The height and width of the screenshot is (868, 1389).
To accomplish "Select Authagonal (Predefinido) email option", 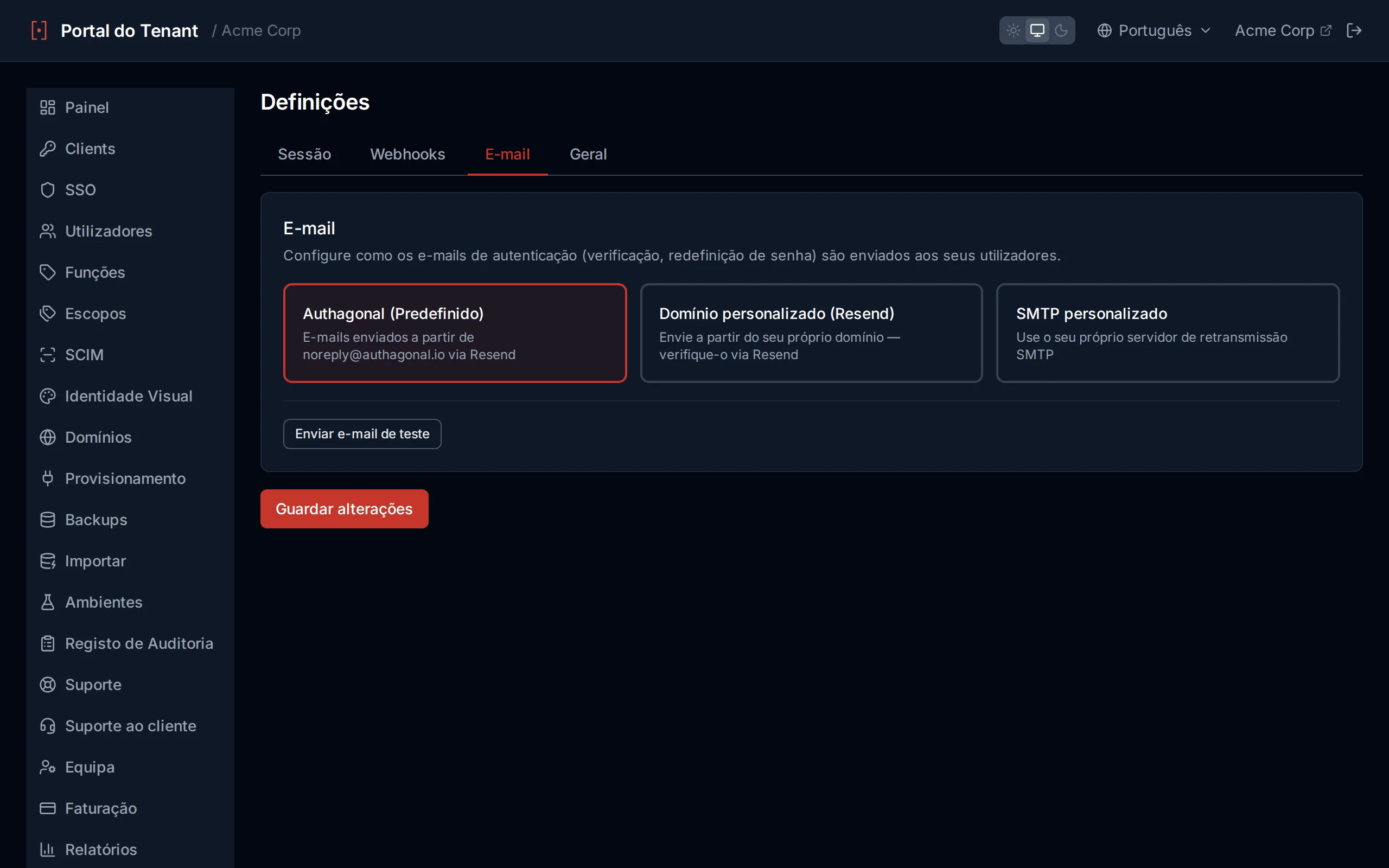I will pyautogui.click(x=455, y=333).
